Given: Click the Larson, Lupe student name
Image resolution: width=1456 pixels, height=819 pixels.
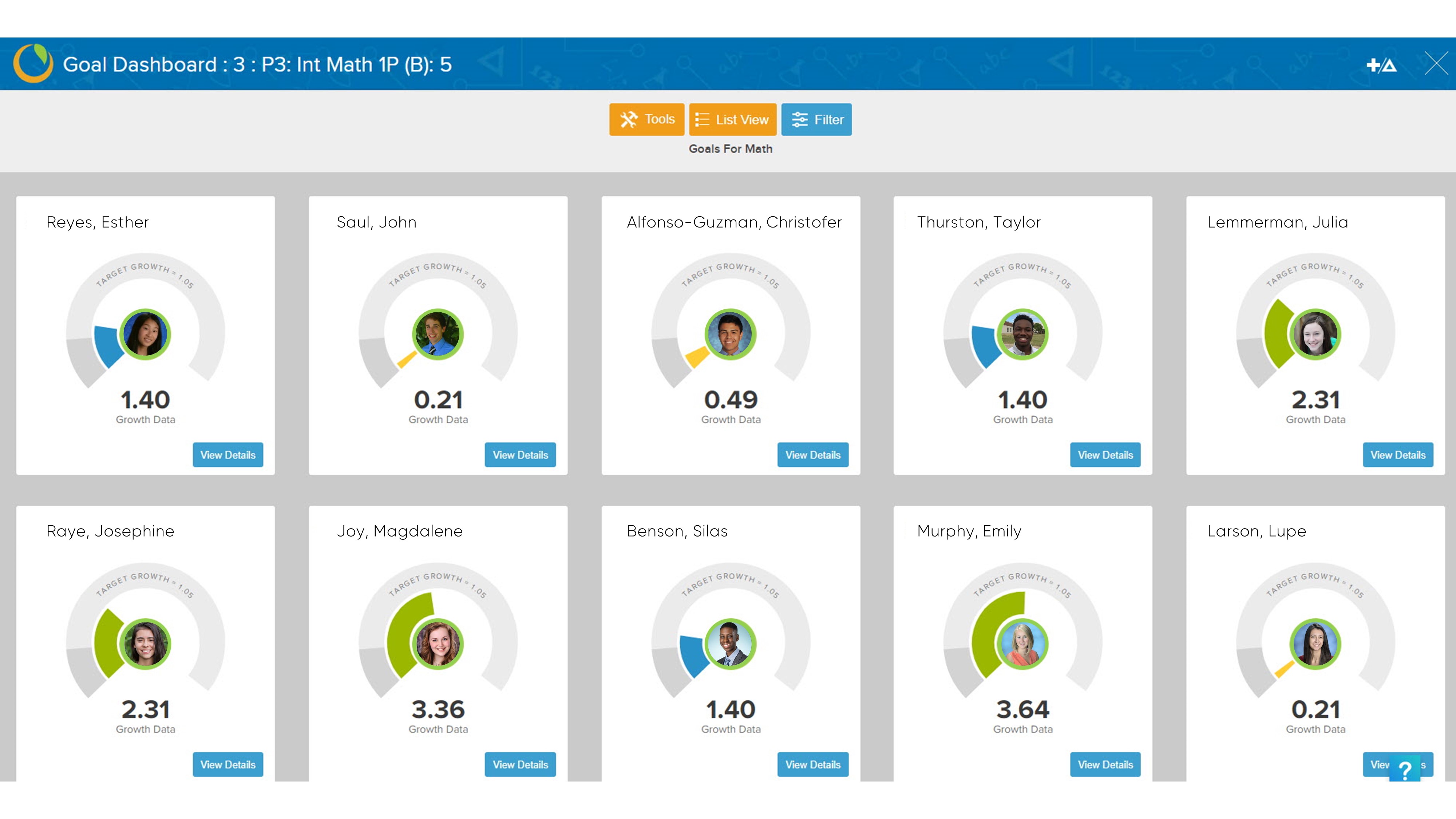Looking at the screenshot, I should pos(1257,531).
